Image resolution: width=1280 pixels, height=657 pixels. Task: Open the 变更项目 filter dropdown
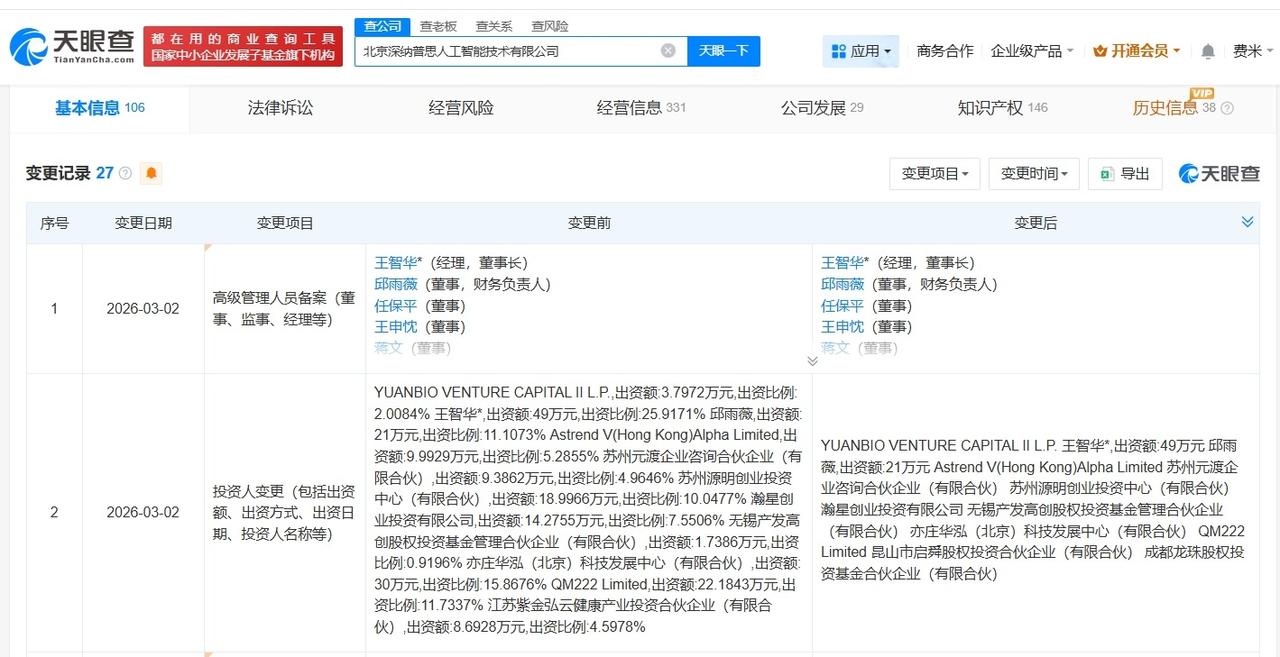(x=934, y=174)
